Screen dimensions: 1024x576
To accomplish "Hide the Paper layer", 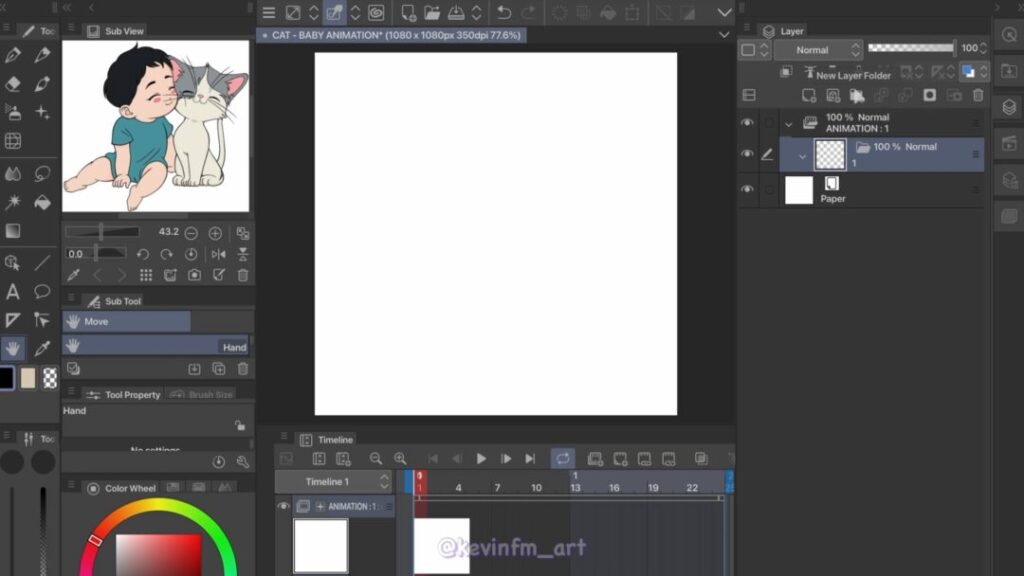I will [747, 189].
